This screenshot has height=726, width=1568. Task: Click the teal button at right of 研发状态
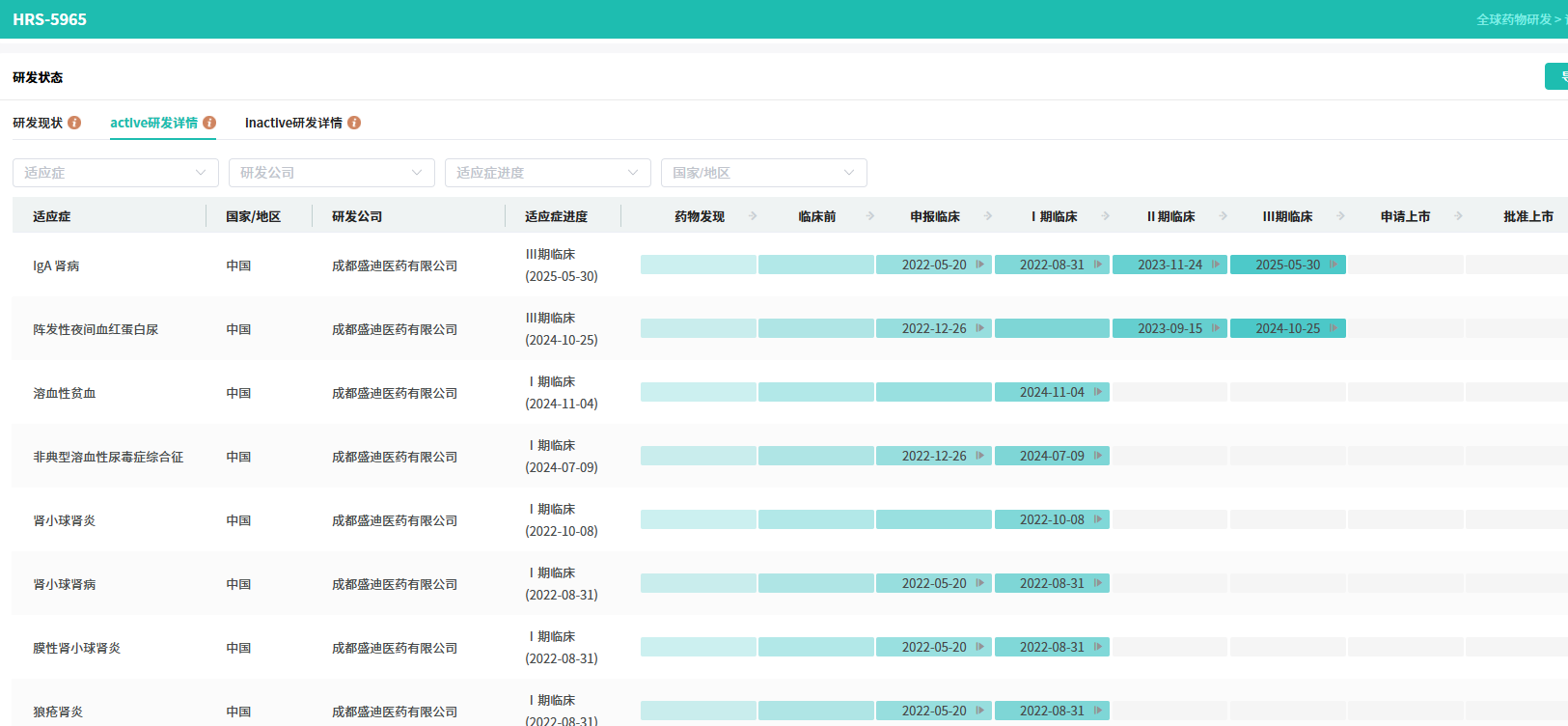click(x=1556, y=76)
